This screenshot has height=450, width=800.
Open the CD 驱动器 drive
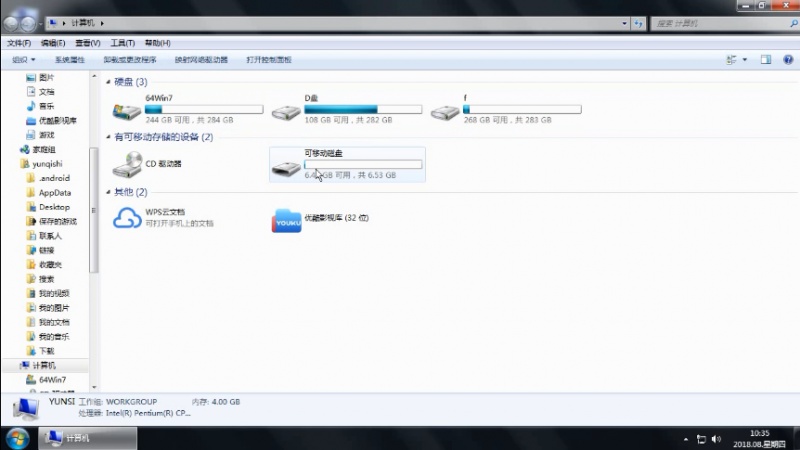point(127,165)
